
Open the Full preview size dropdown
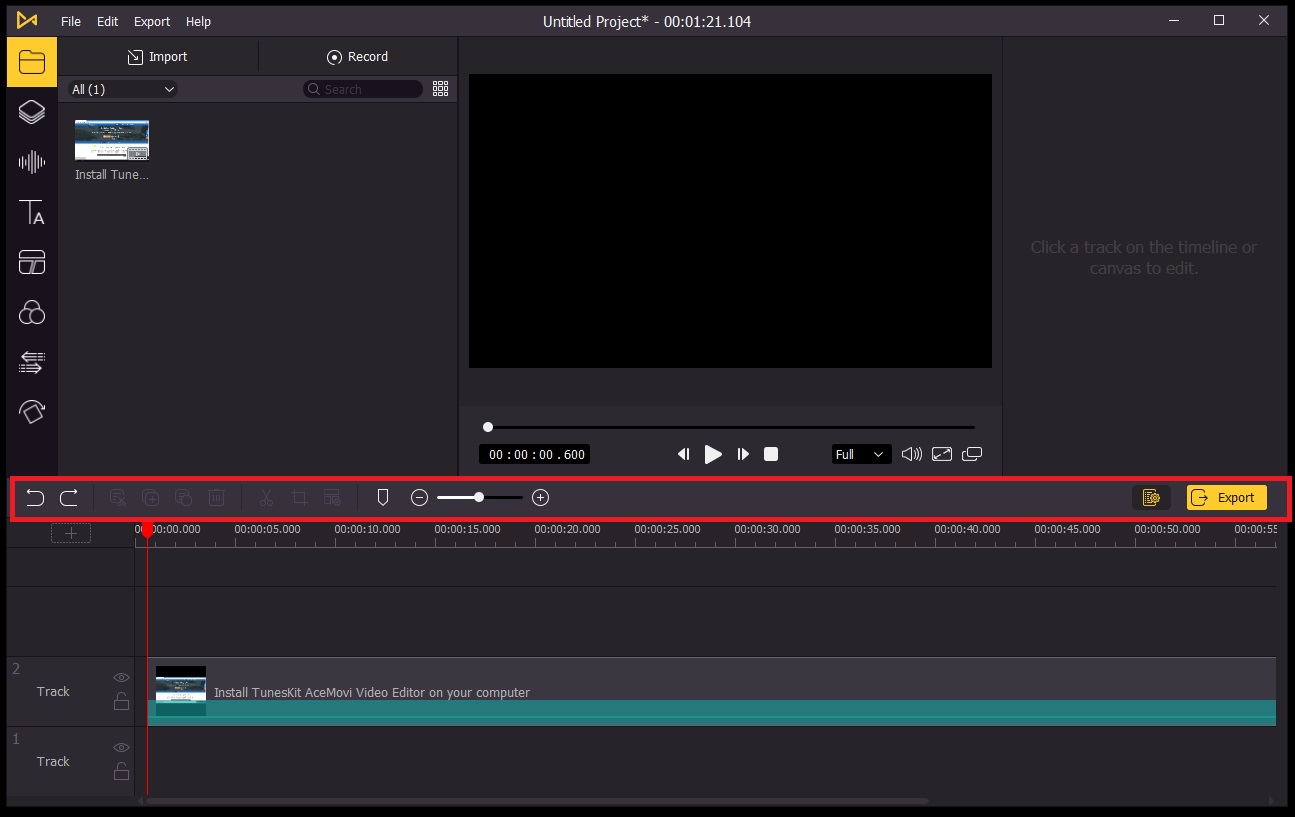tap(860, 454)
